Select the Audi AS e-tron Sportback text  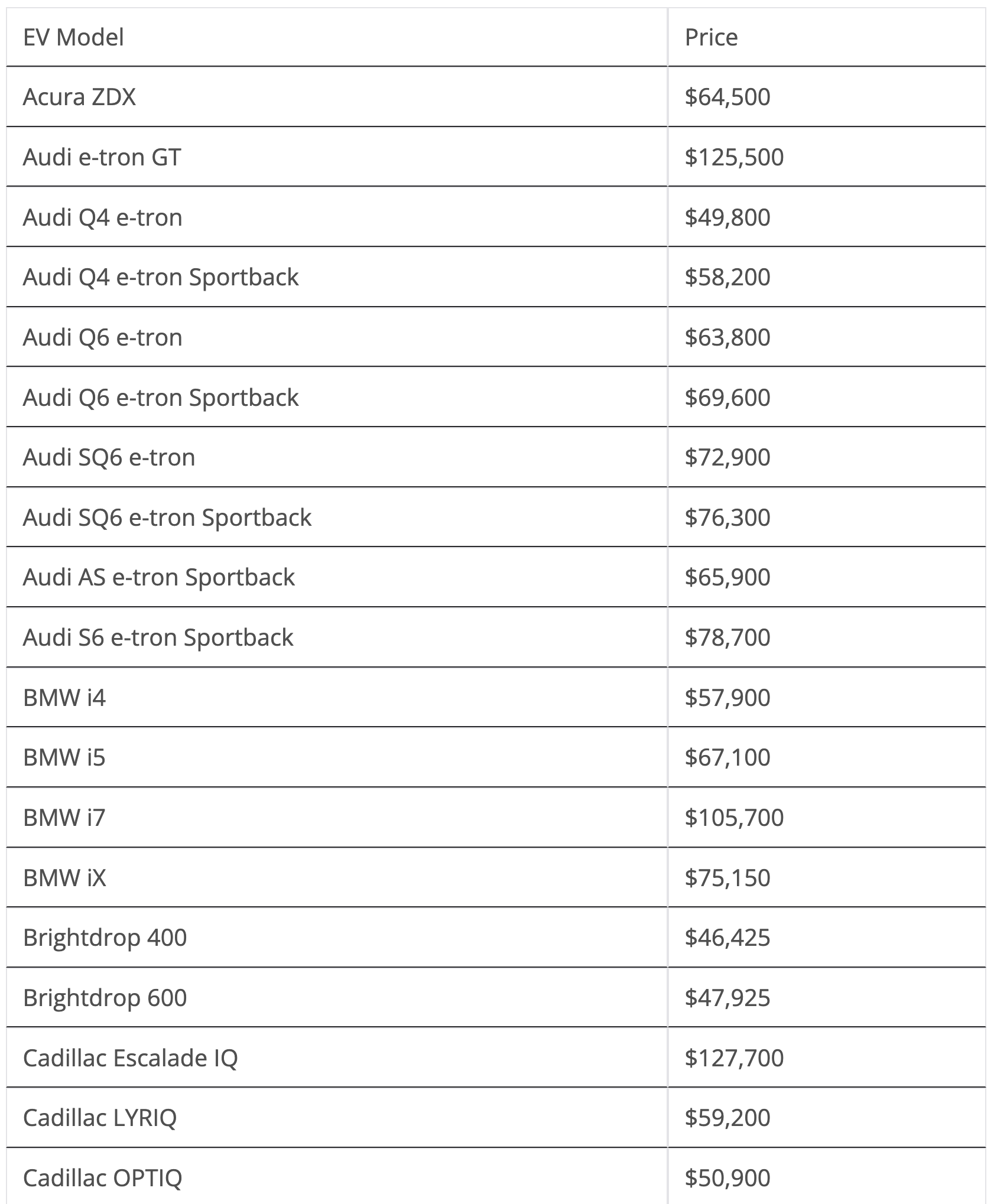point(159,577)
